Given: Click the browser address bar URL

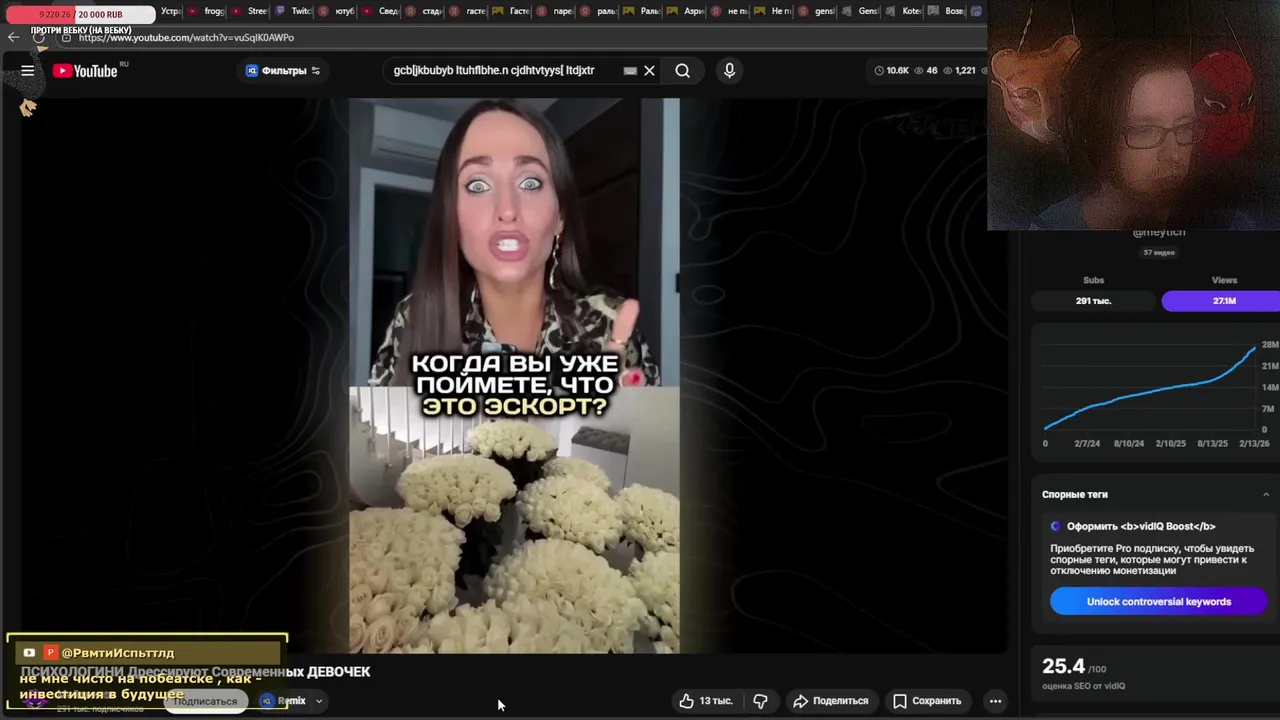Looking at the screenshot, I should (x=186, y=38).
